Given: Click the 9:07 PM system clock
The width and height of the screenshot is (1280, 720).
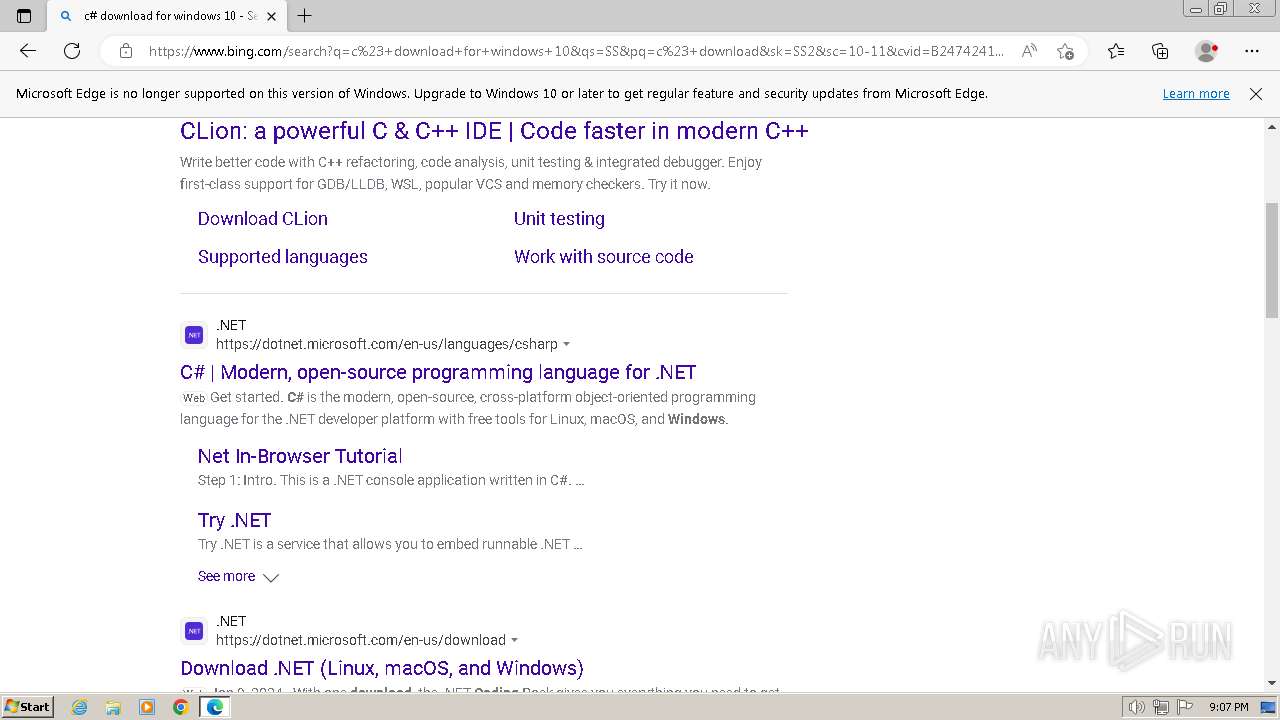Looking at the screenshot, I should (1229, 707).
